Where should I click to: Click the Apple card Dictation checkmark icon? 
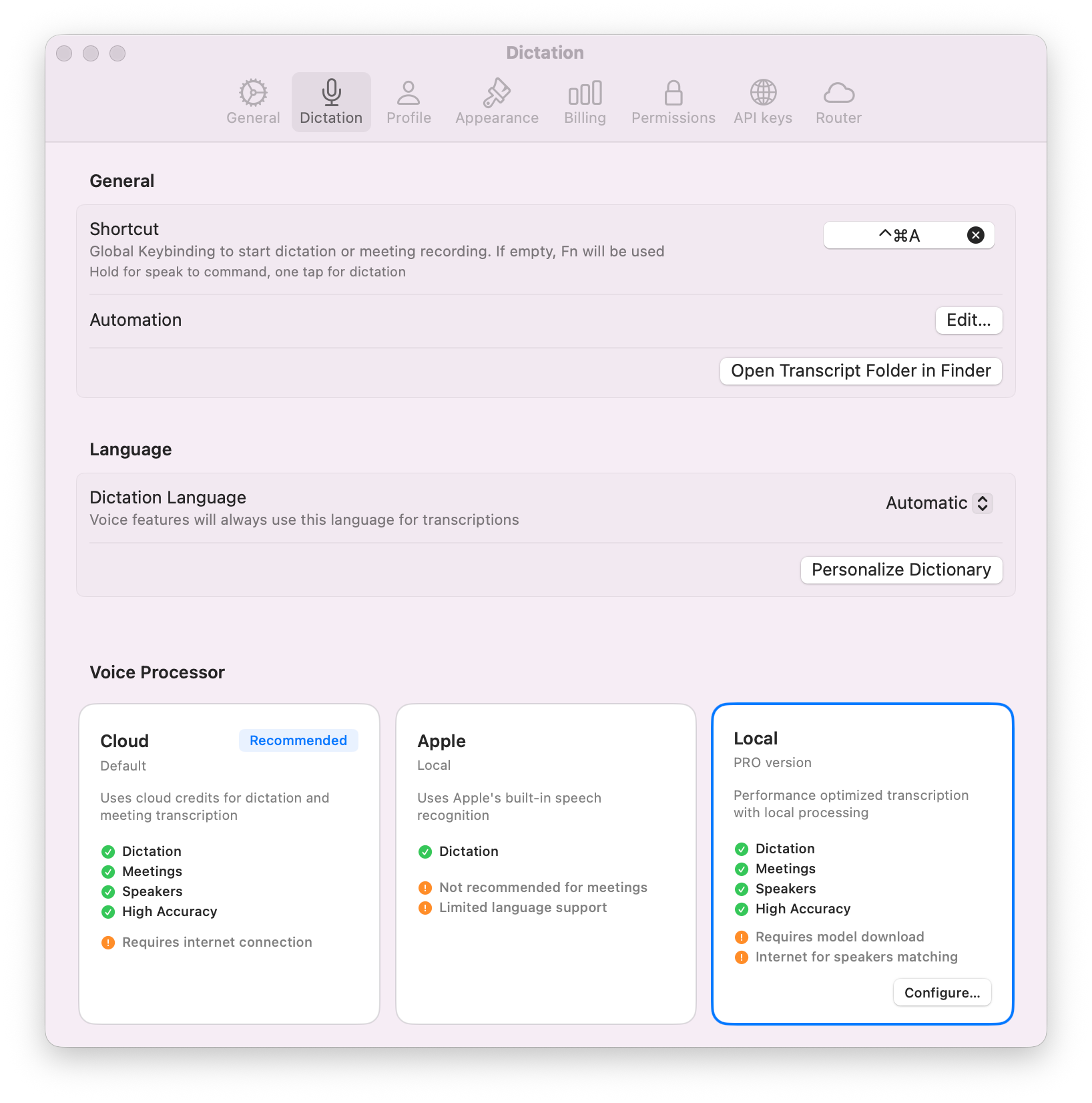point(425,852)
